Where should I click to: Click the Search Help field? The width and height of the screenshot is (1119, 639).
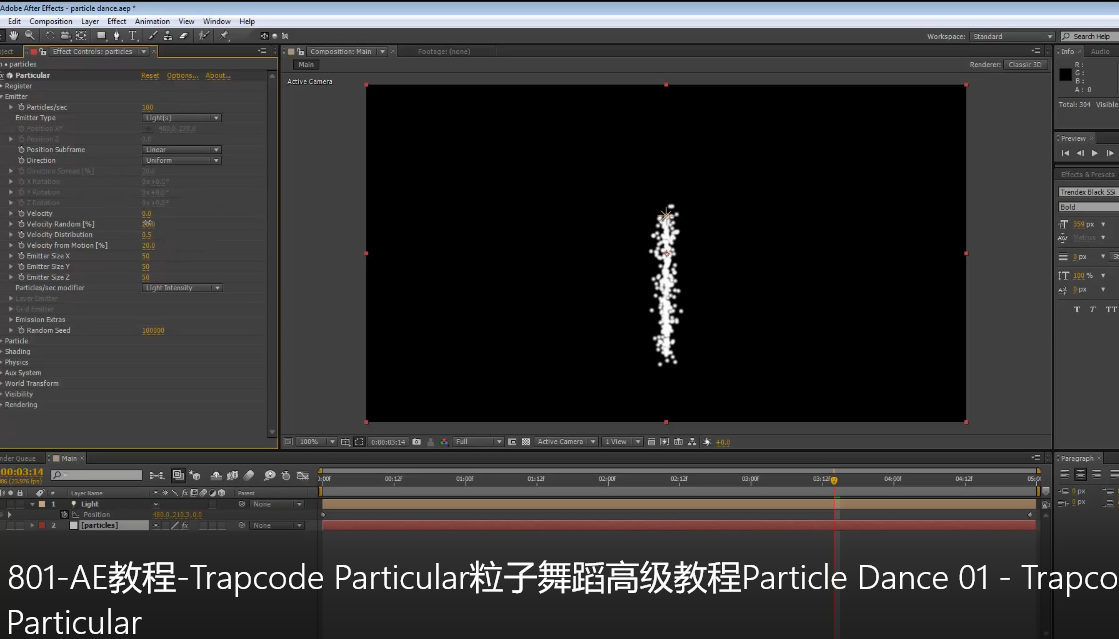point(1090,36)
